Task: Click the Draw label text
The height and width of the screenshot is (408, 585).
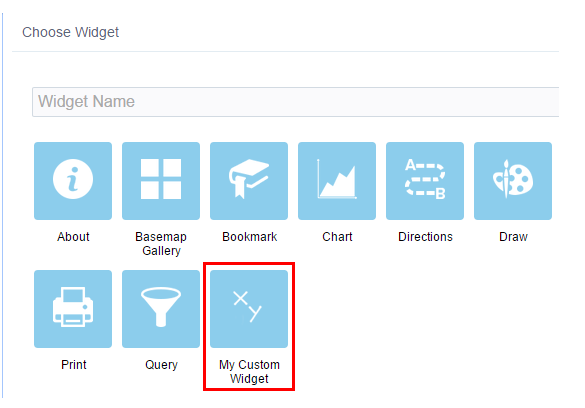Action: tap(513, 237)
